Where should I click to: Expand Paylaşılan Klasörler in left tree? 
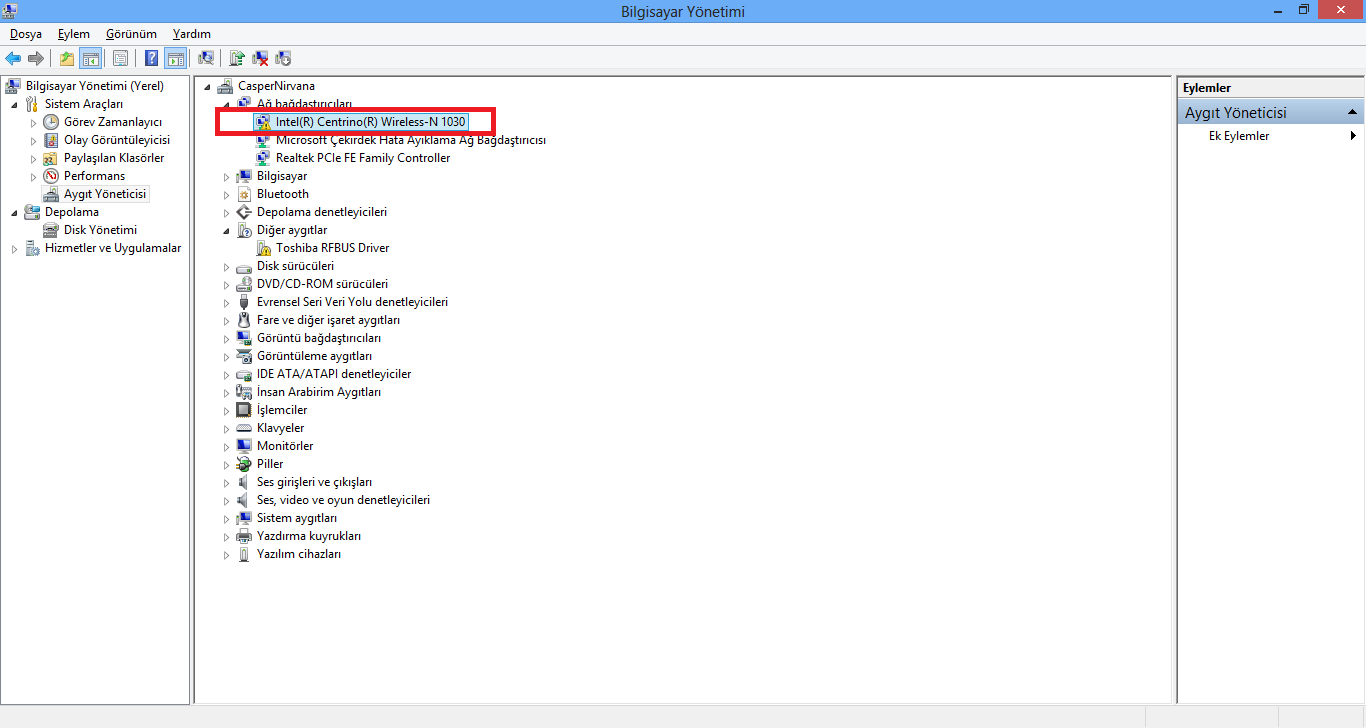coord(33,158)
